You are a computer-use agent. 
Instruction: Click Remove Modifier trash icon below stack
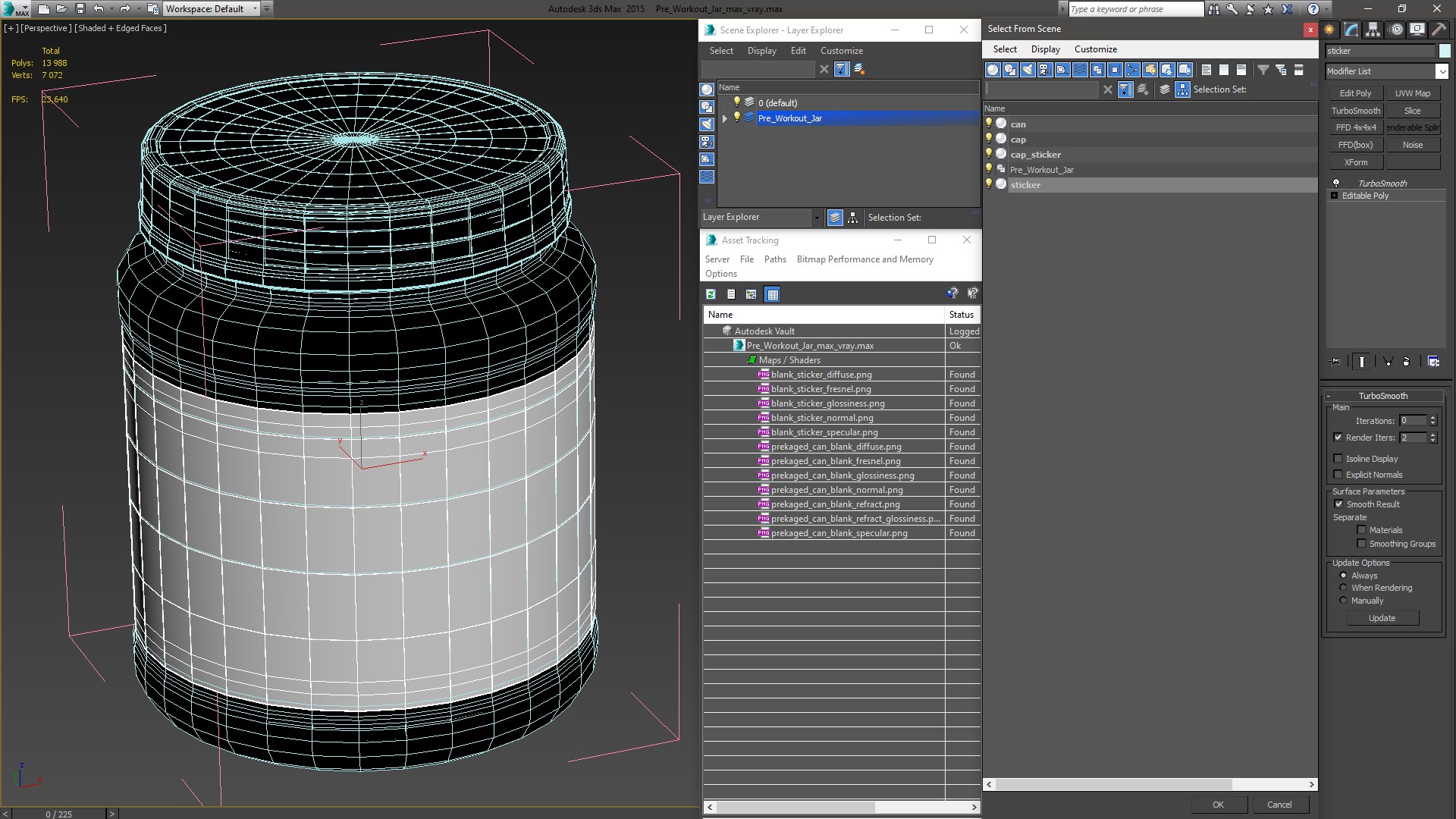pos(1406,362)
